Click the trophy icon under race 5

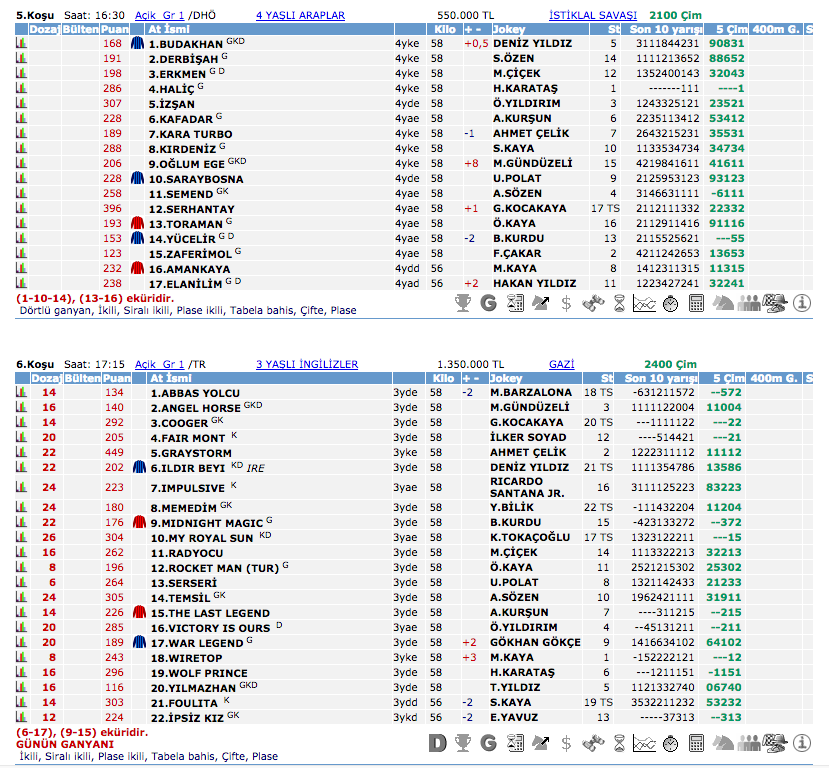point(462,303)
